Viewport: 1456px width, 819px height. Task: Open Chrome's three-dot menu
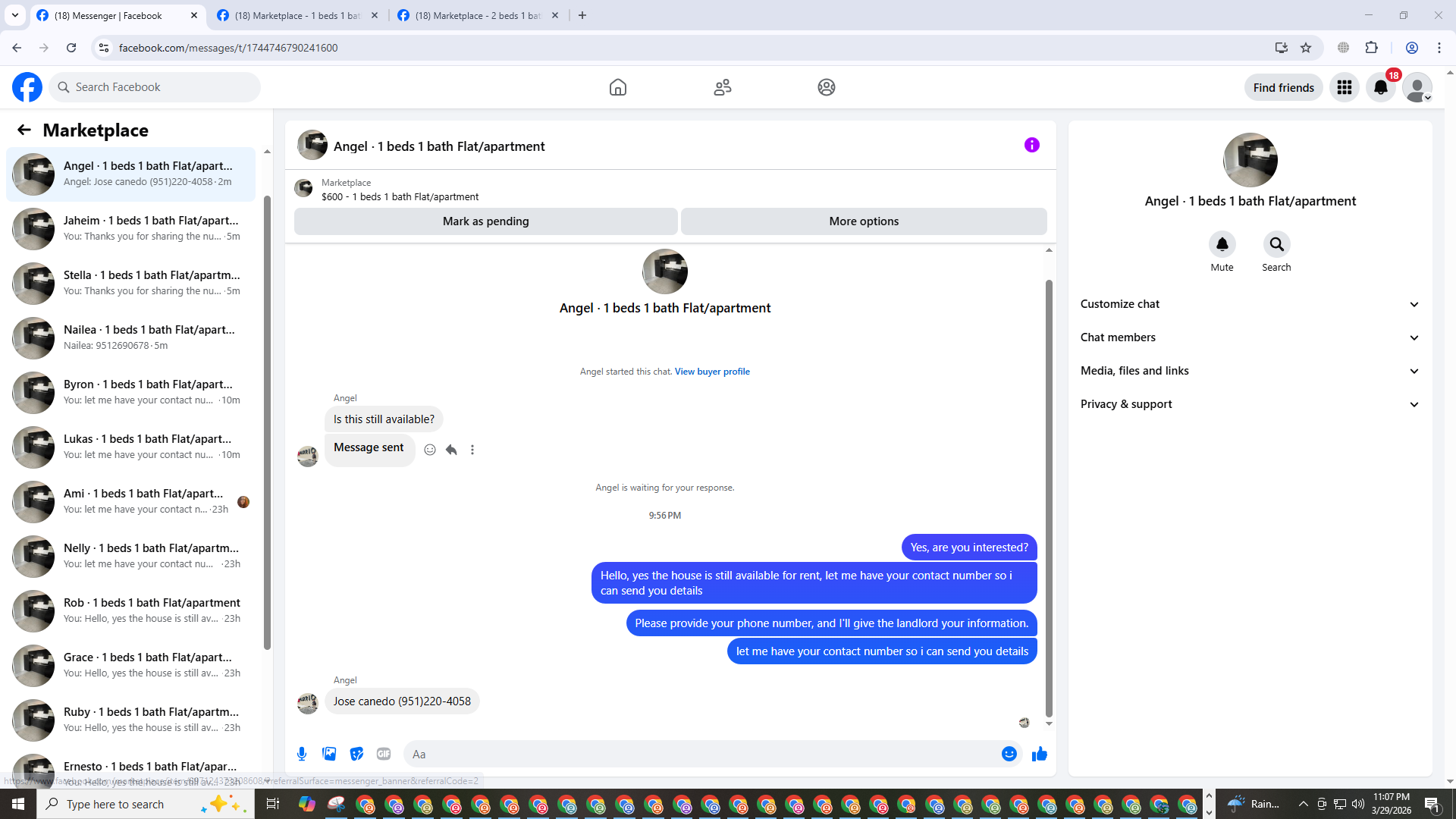pos(1439,48)
